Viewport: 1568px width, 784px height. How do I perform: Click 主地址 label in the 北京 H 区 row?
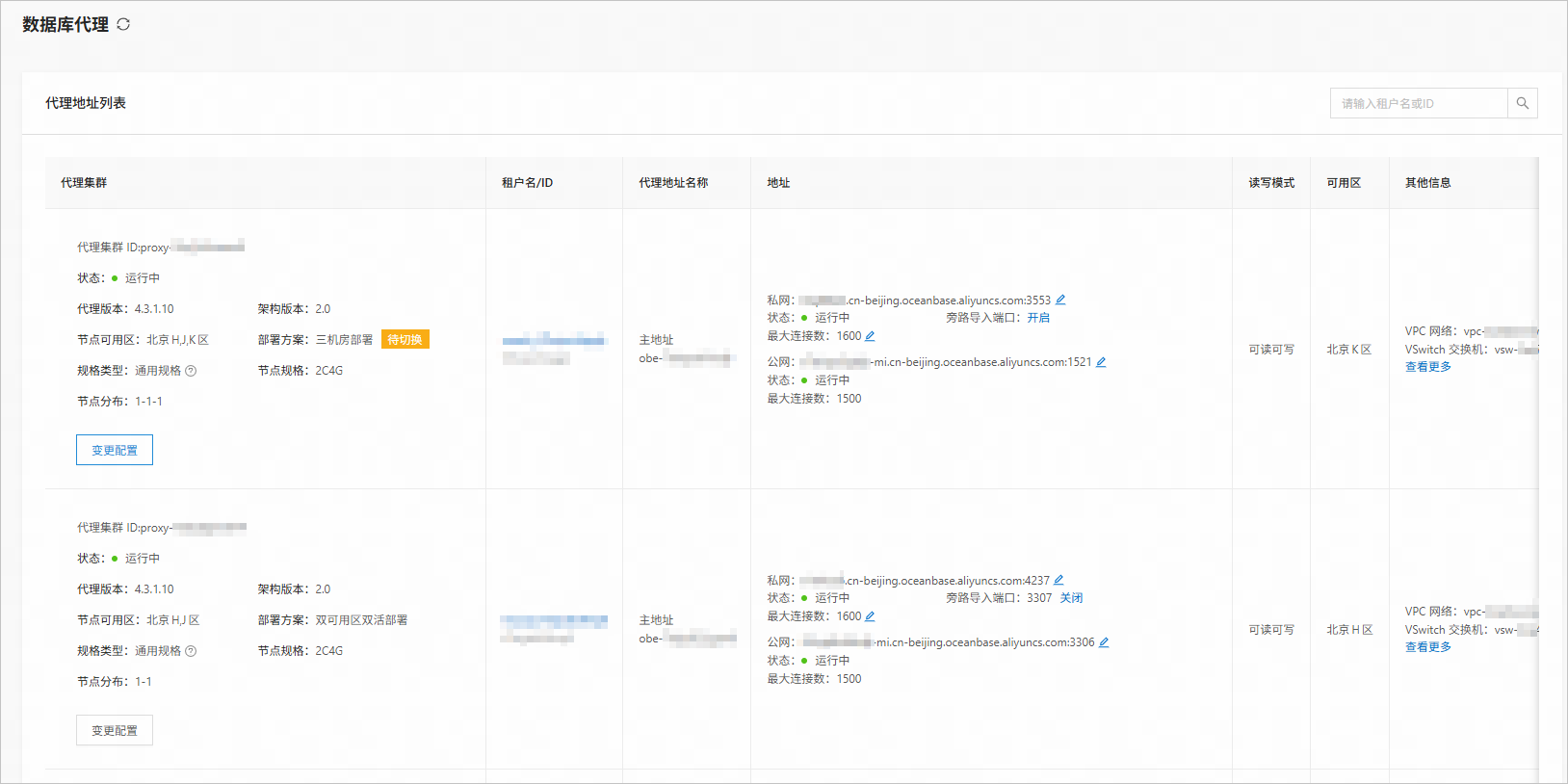(x=656, y=620)
